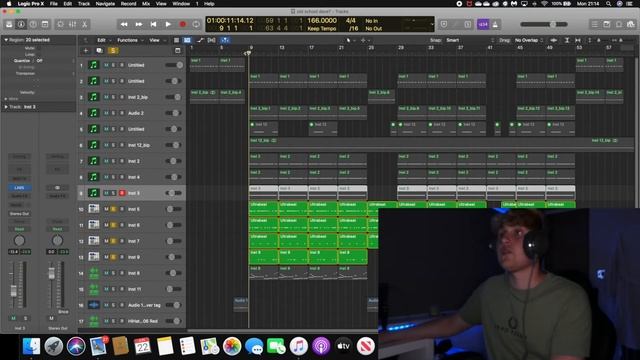The height and width of the screenshot is (360, 640).
Task: Click the Read automation button in channel strip
Action: pyautogui.click(x=19, y=229)
